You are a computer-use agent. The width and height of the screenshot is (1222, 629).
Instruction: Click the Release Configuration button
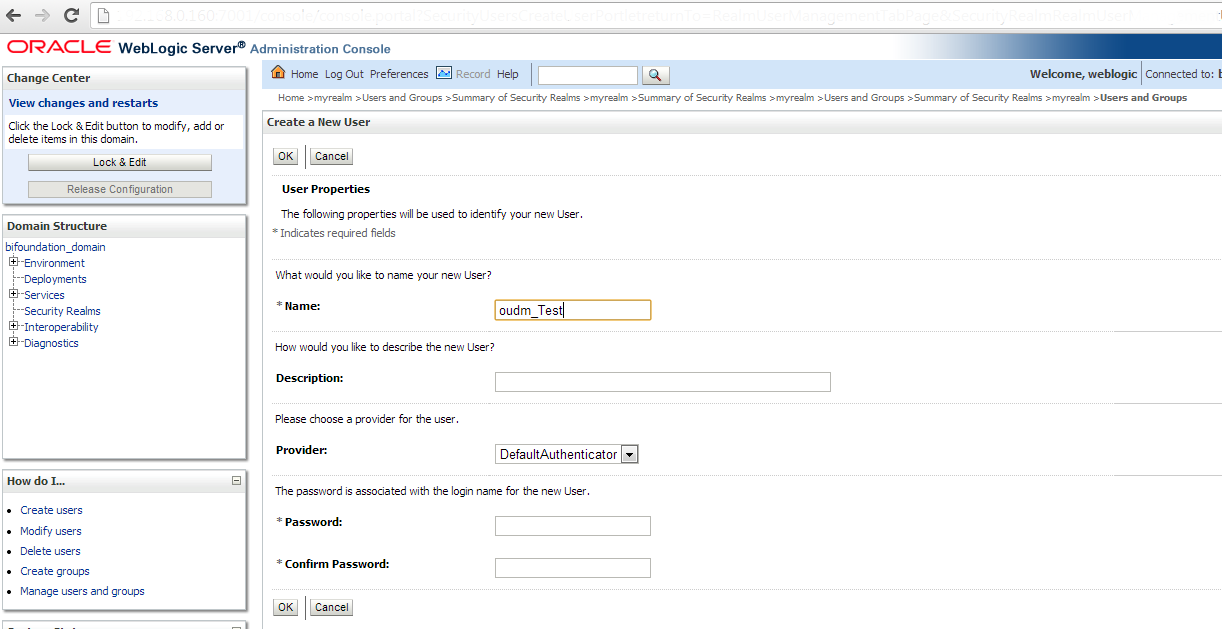[x=120, y=189]
